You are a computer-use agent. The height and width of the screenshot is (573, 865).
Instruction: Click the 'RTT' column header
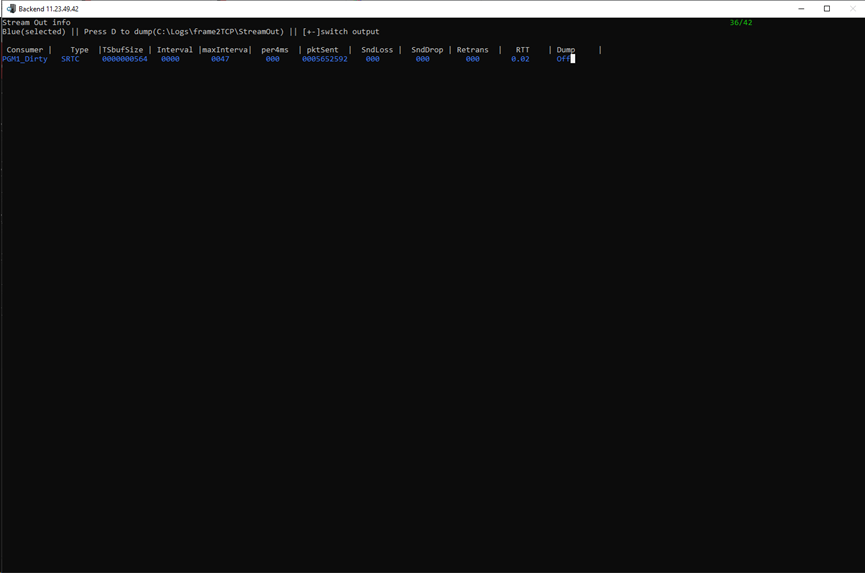(522, 50)
